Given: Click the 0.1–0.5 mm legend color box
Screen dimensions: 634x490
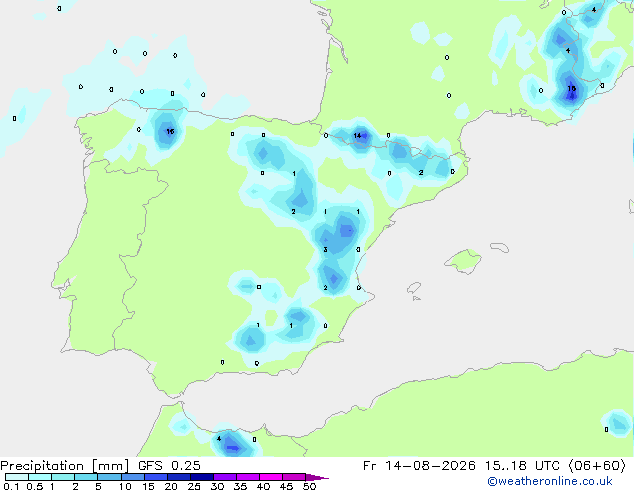Looking at the screenshot, I should 17,477.
